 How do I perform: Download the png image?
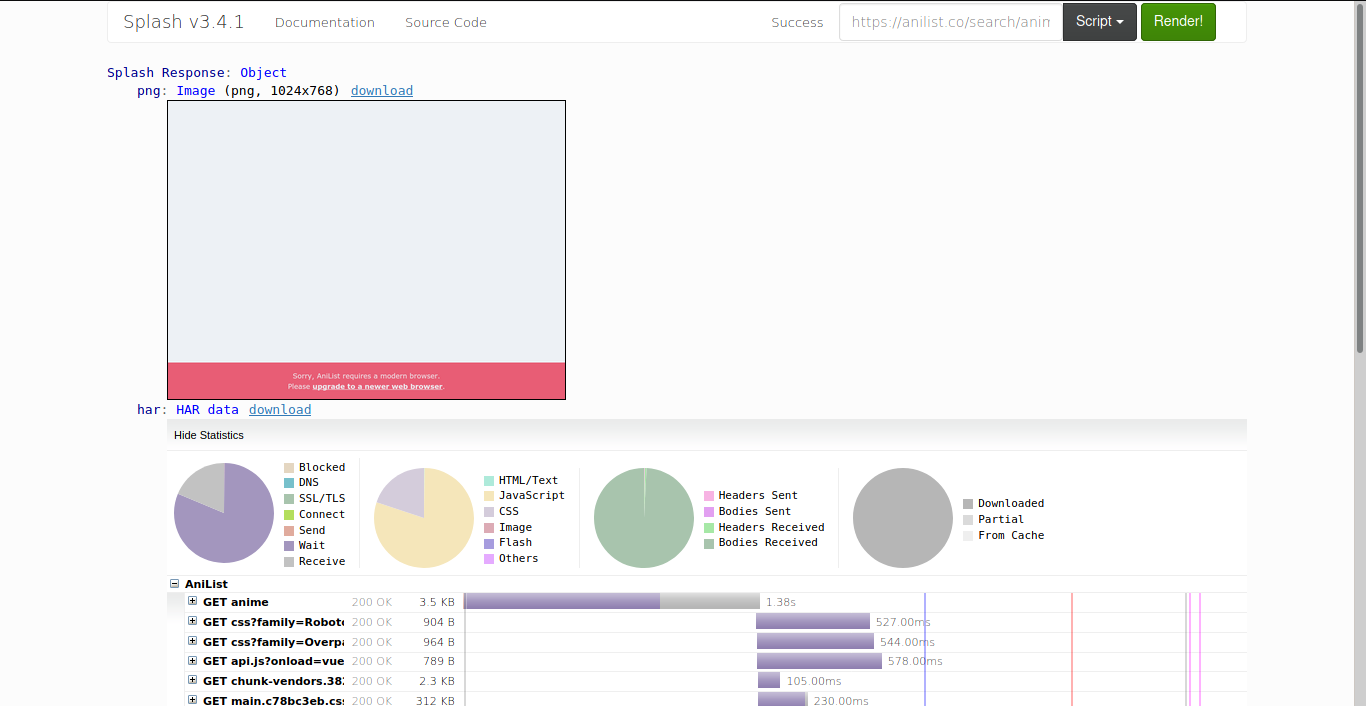pos(382,91)
